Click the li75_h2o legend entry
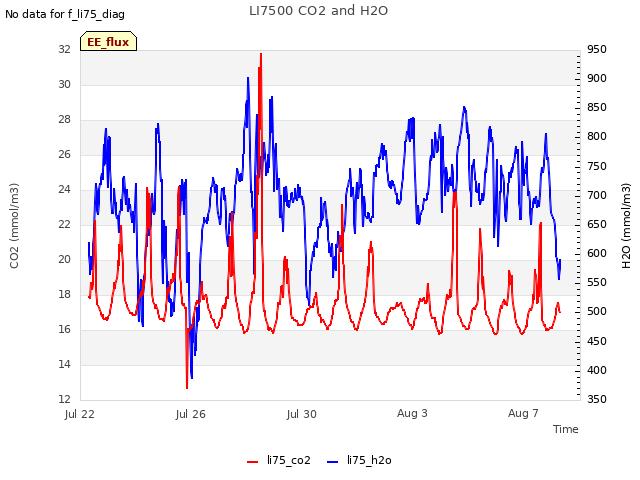This screenshot has height=480, width=640. [x=359, y=460]
